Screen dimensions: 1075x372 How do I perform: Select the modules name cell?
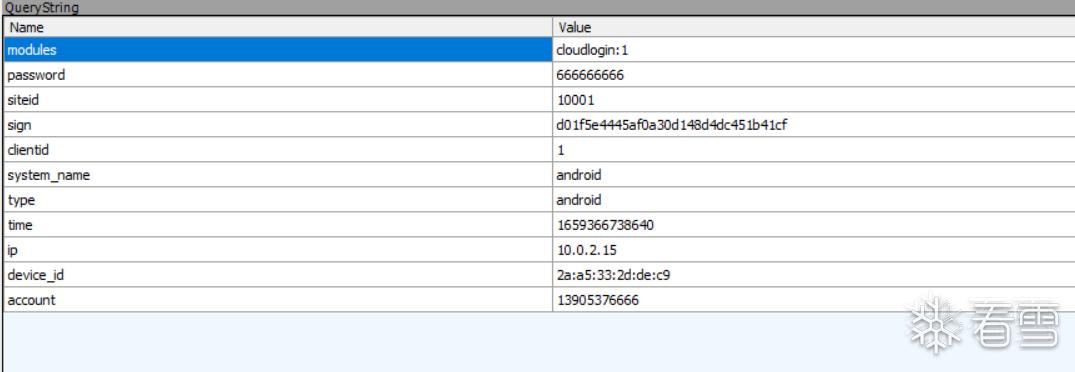point(278,50)
